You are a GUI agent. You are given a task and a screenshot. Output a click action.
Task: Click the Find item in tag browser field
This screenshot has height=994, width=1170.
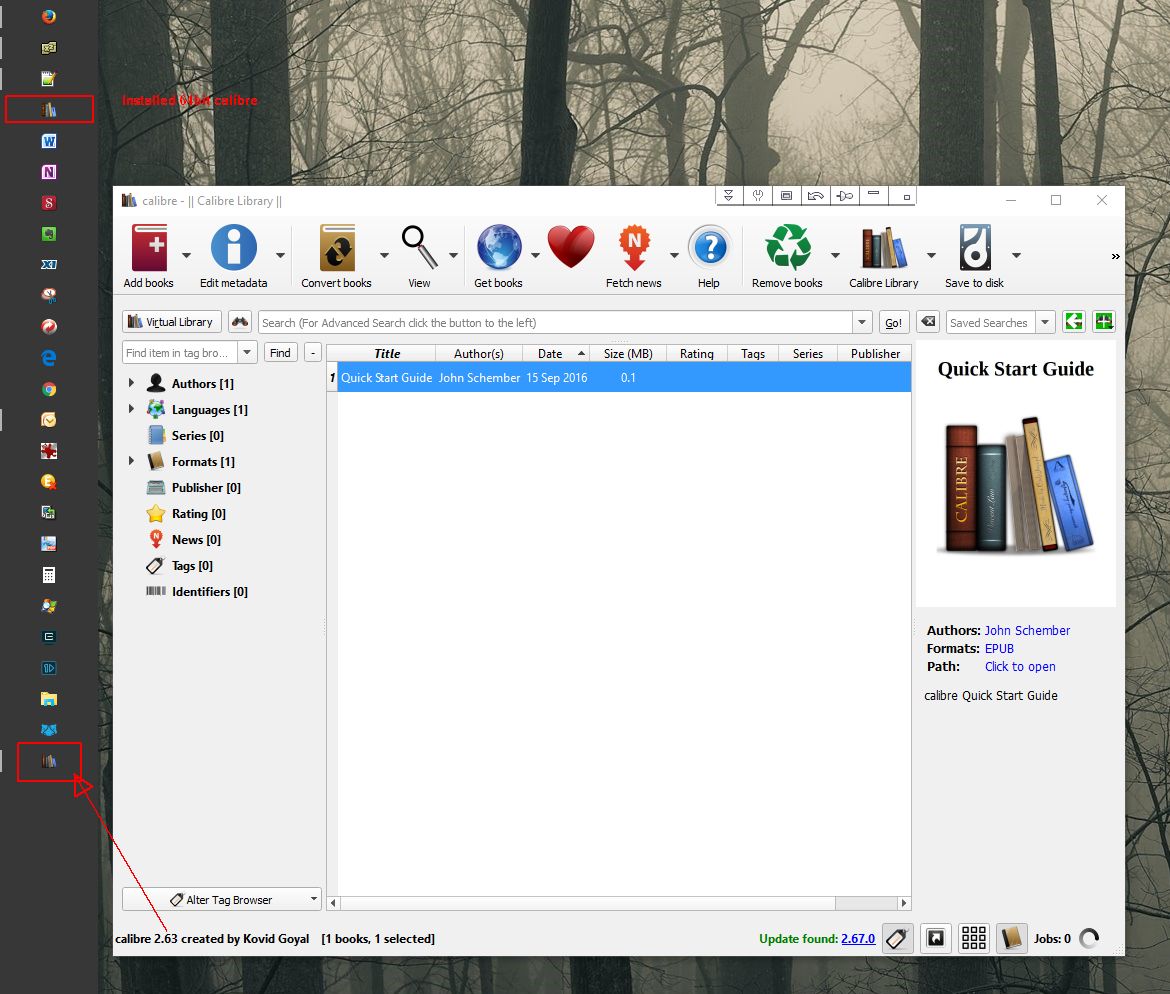[180, 352]
